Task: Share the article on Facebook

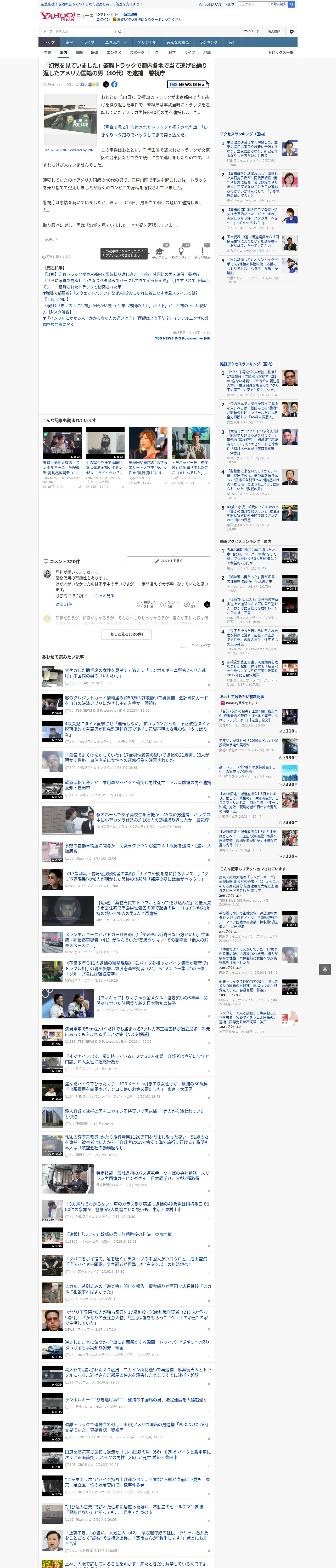Action: click(x=114, y=85)
